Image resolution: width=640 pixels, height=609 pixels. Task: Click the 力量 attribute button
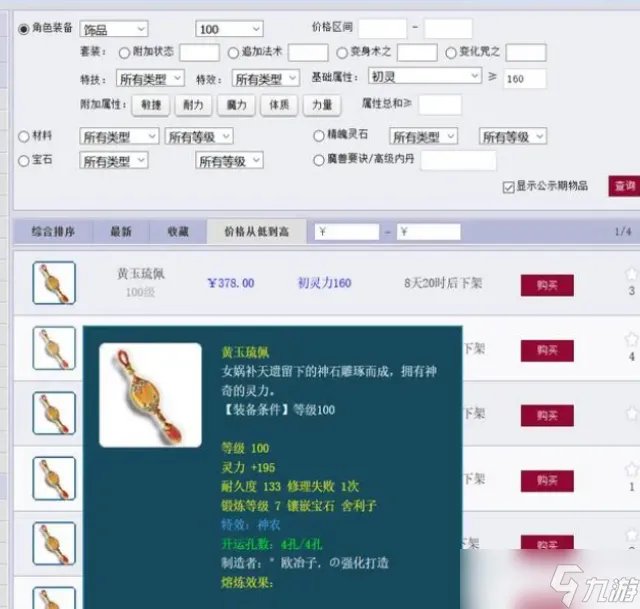coord(322,105)
